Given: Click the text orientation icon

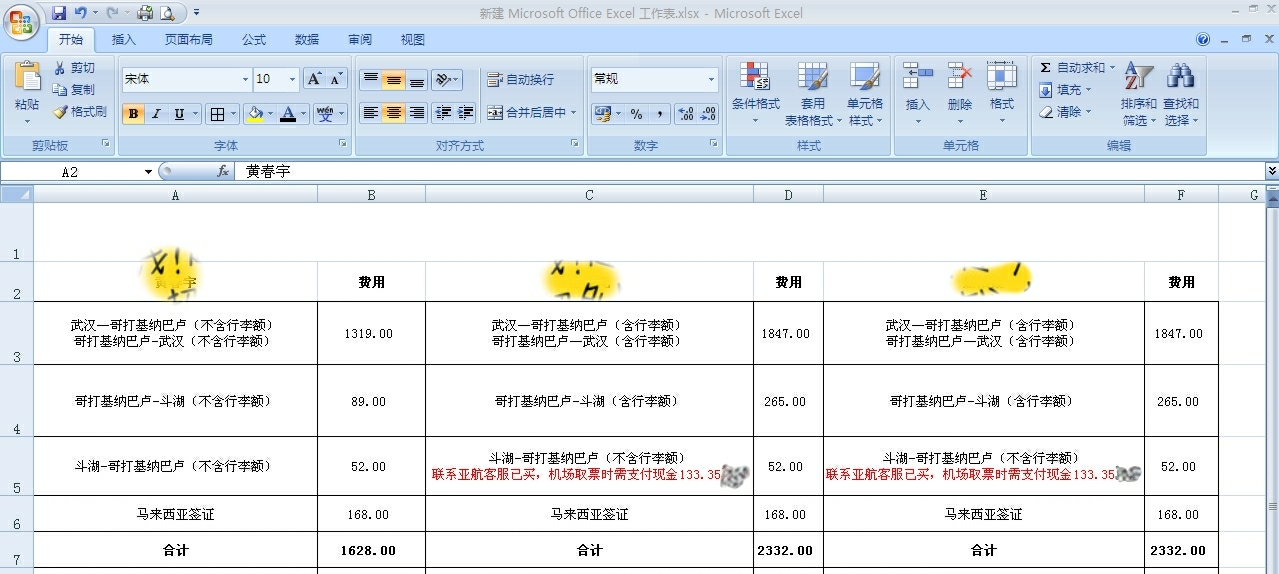Looking at the screenshot, I should click(447, 80).
